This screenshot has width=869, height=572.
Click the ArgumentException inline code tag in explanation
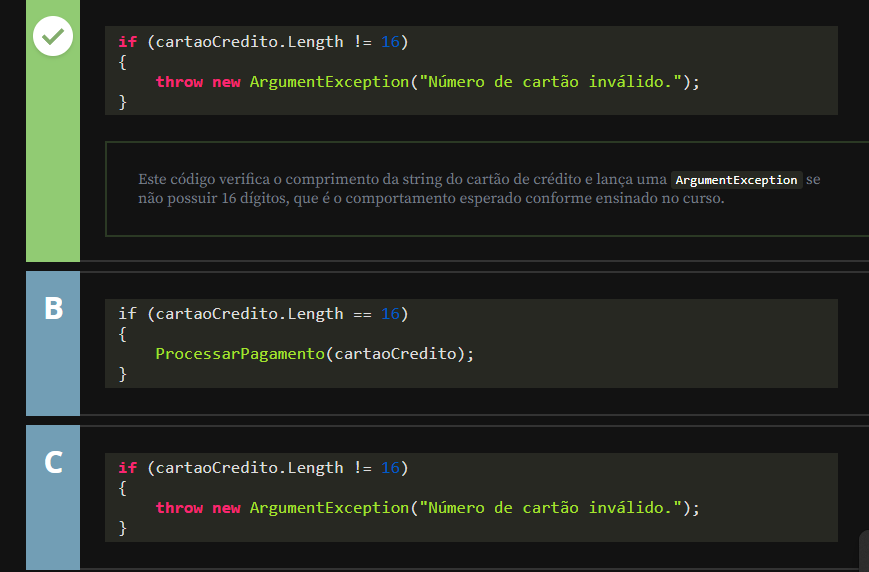click(736, 180)
